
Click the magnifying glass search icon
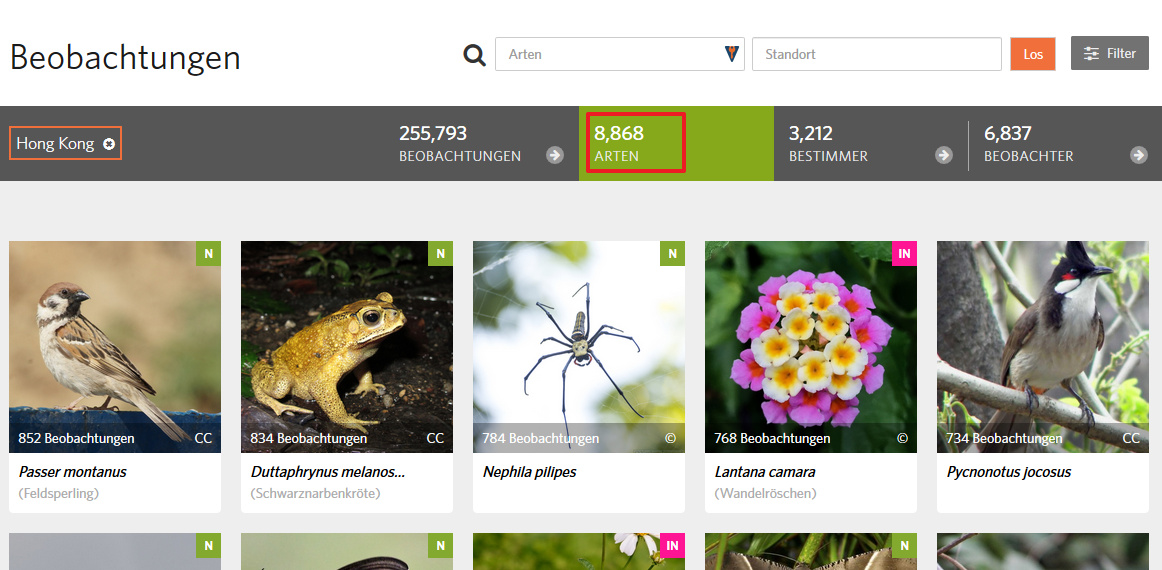click(474, 55)
